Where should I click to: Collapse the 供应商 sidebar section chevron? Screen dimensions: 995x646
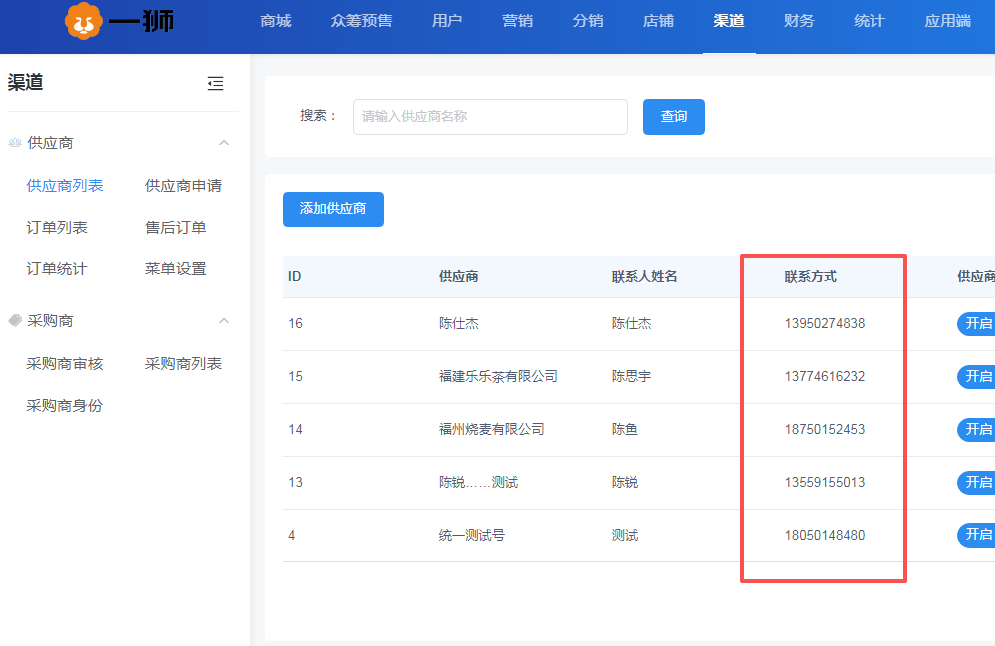point(224,143)
